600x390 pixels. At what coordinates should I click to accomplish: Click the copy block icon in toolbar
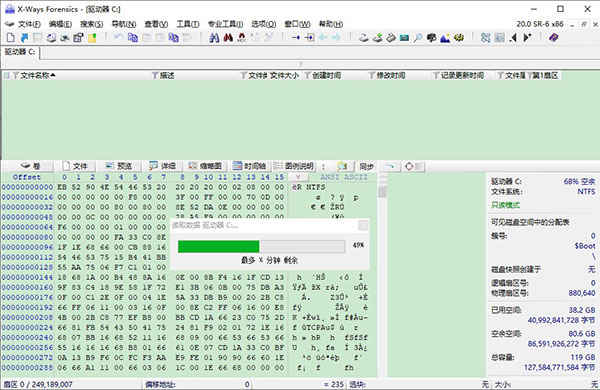click(x=132, y=38)
